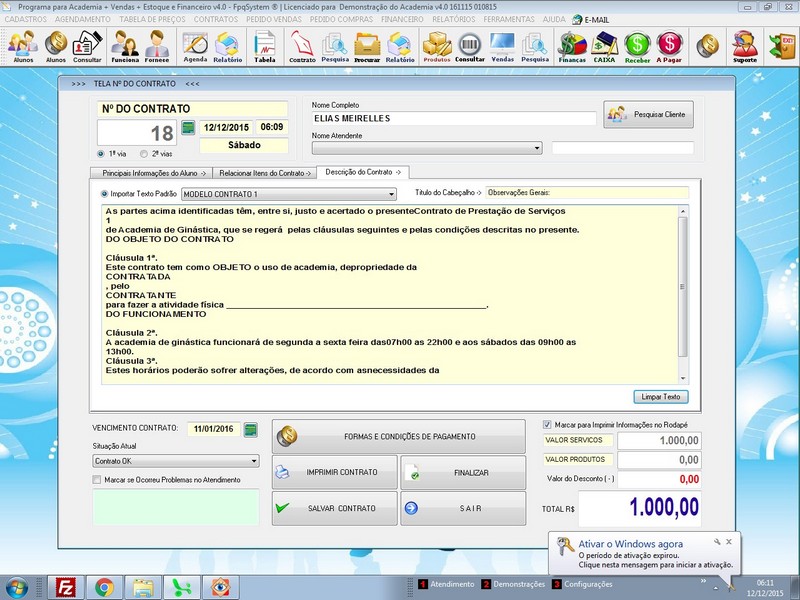Select the Importar Texto Padrão radio button
The height and width of the screenshot is (600, 800).
(x=105, y=194)
